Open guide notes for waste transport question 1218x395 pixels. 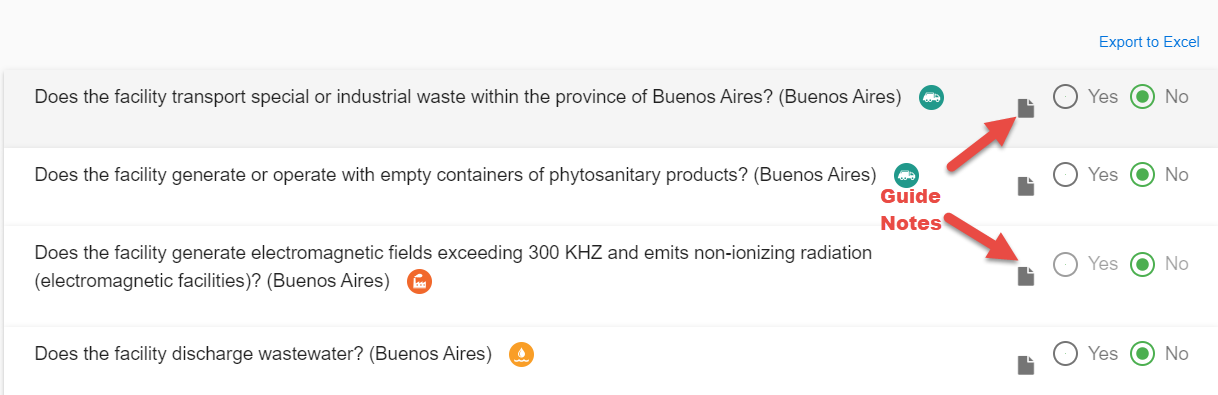tap(1026, 108)
